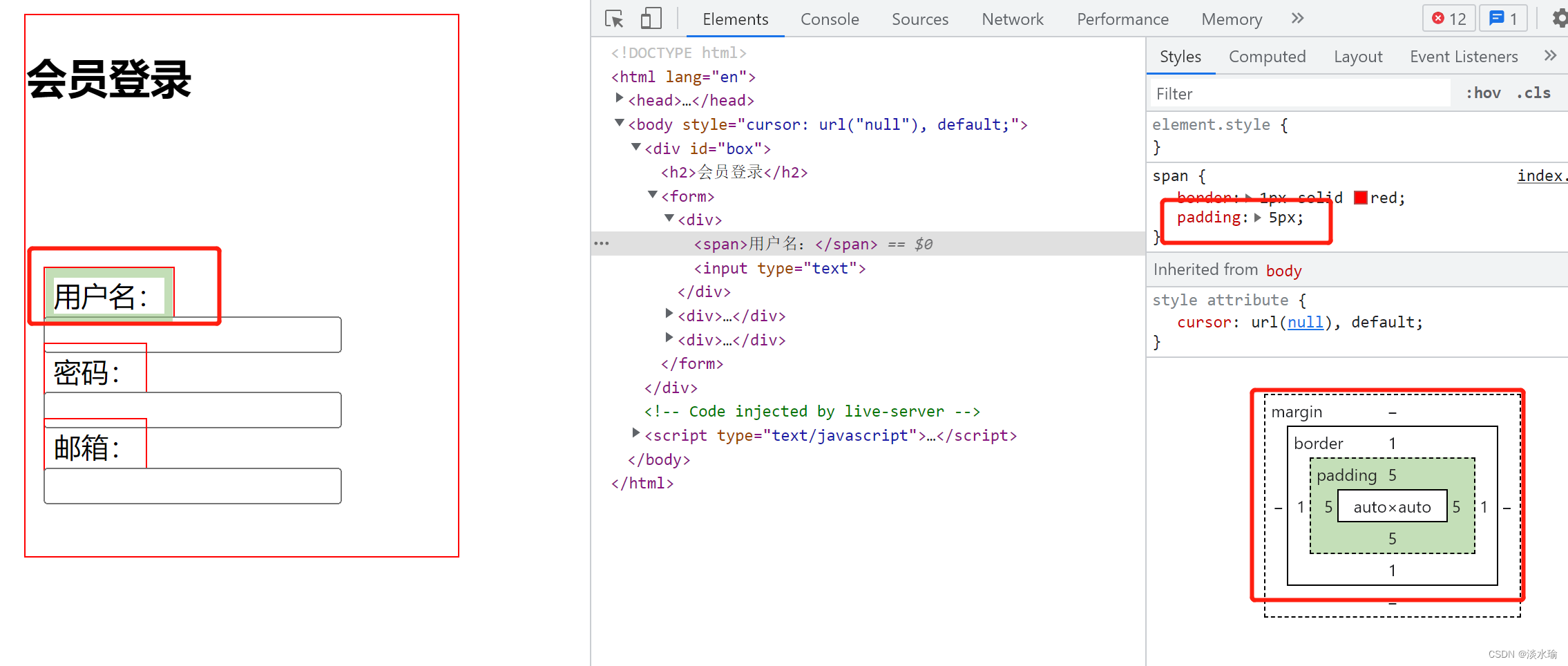The width and height of the screenshot is (1568, 666).
Task: Click the margin label in box model
Action: pyautogui.click(x=1297, y=412)
